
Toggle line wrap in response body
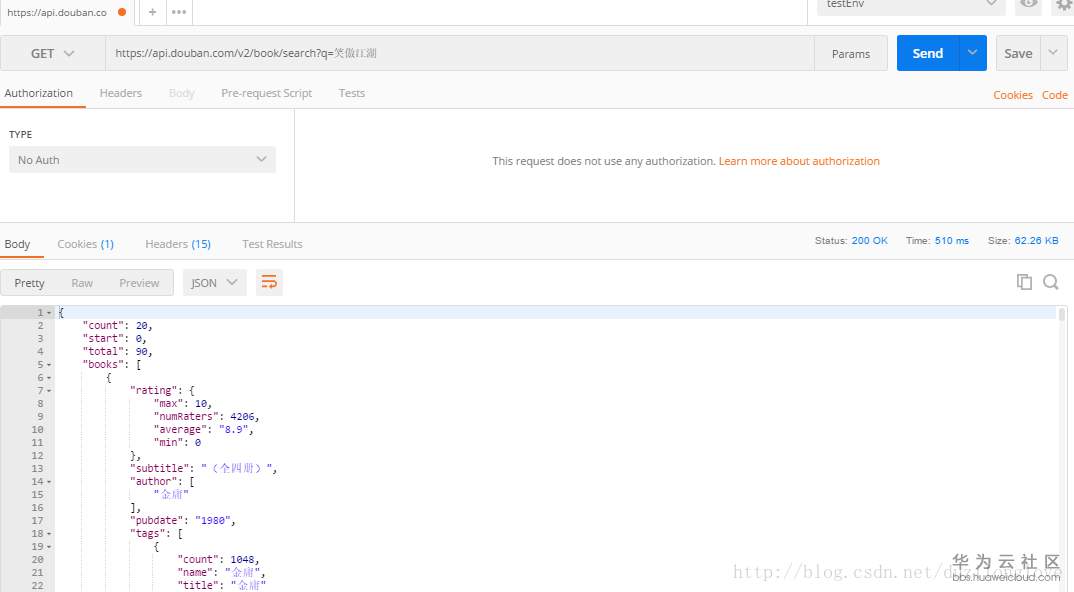pyautogui.click(x=269, y=282)
